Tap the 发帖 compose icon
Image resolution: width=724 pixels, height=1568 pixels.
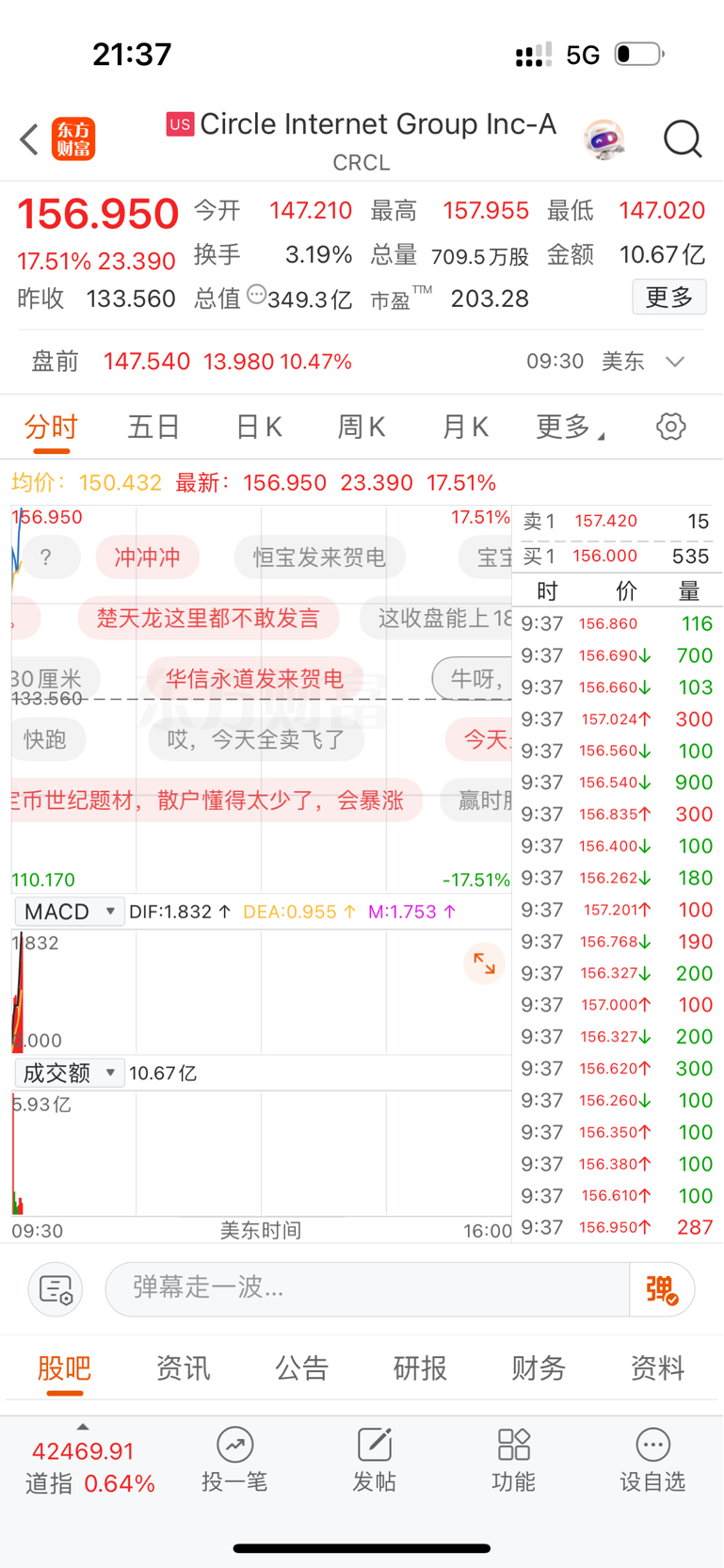(374, 1444)
